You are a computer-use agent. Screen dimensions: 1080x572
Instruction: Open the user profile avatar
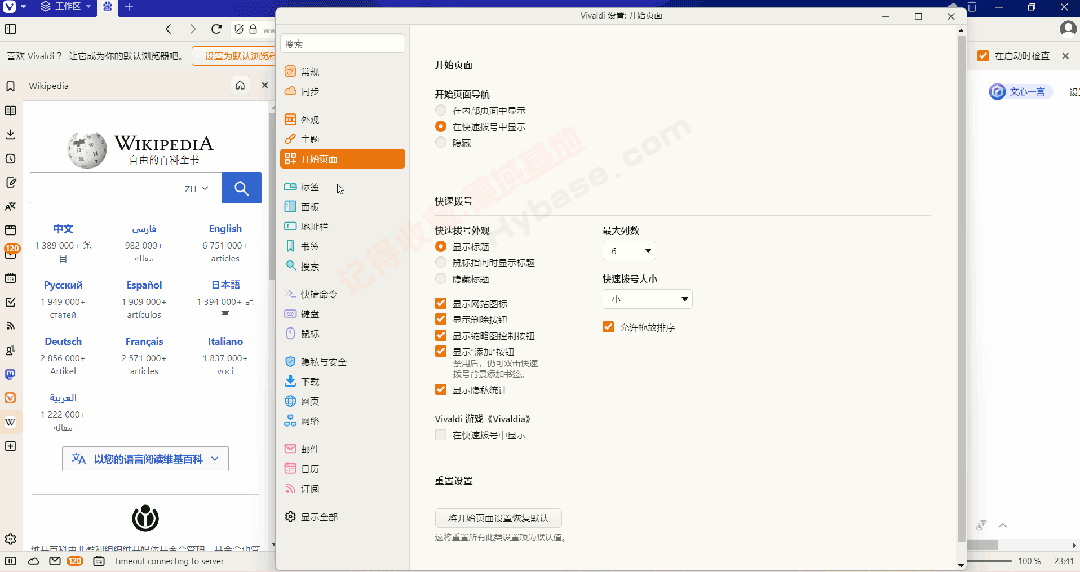[x=1068, y=29]
